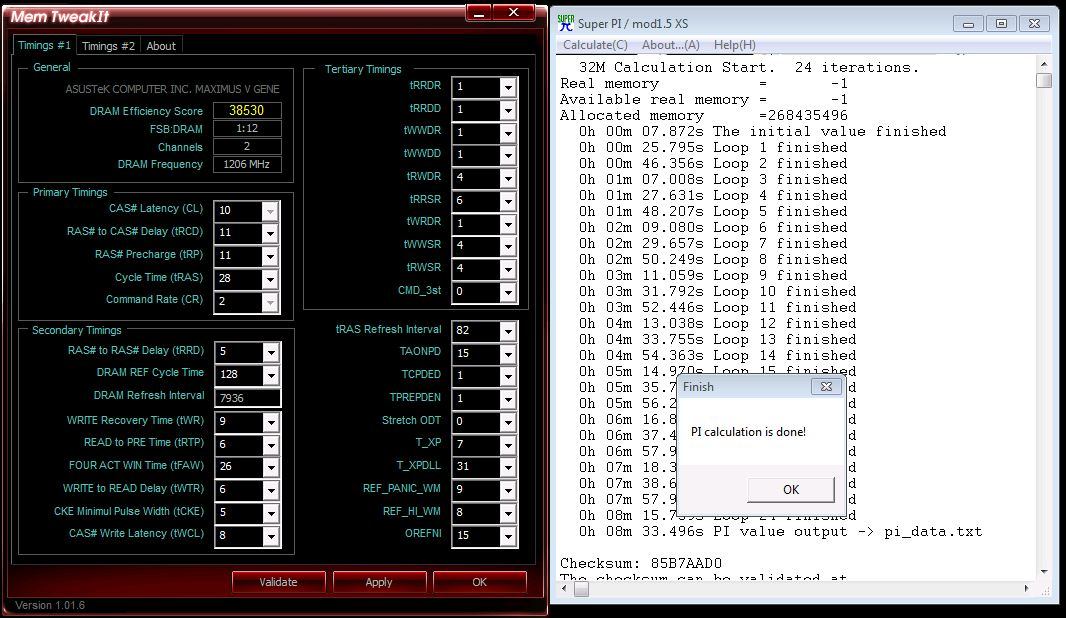Viewport: 1066px width, 618px height.
Task: Expand the tRRDD dropdown
Action: (x=508, y=110)
